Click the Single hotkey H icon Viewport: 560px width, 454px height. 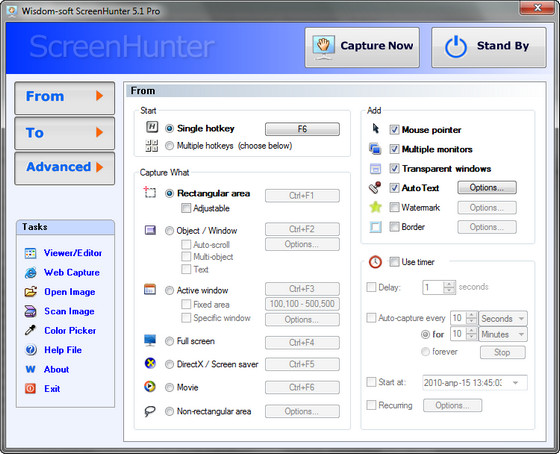152,127
